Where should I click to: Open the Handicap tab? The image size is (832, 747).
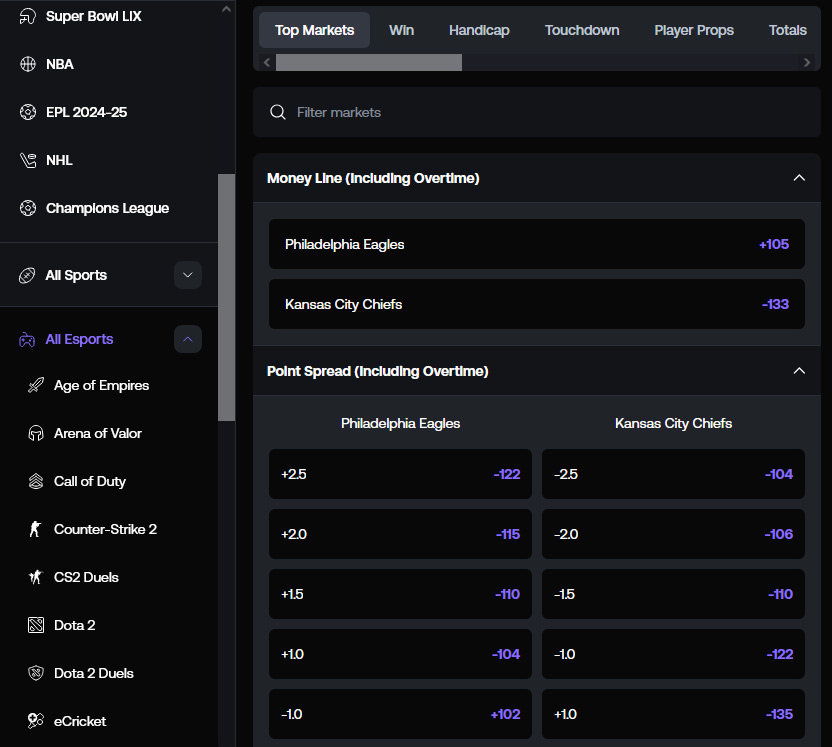point(479,30)
